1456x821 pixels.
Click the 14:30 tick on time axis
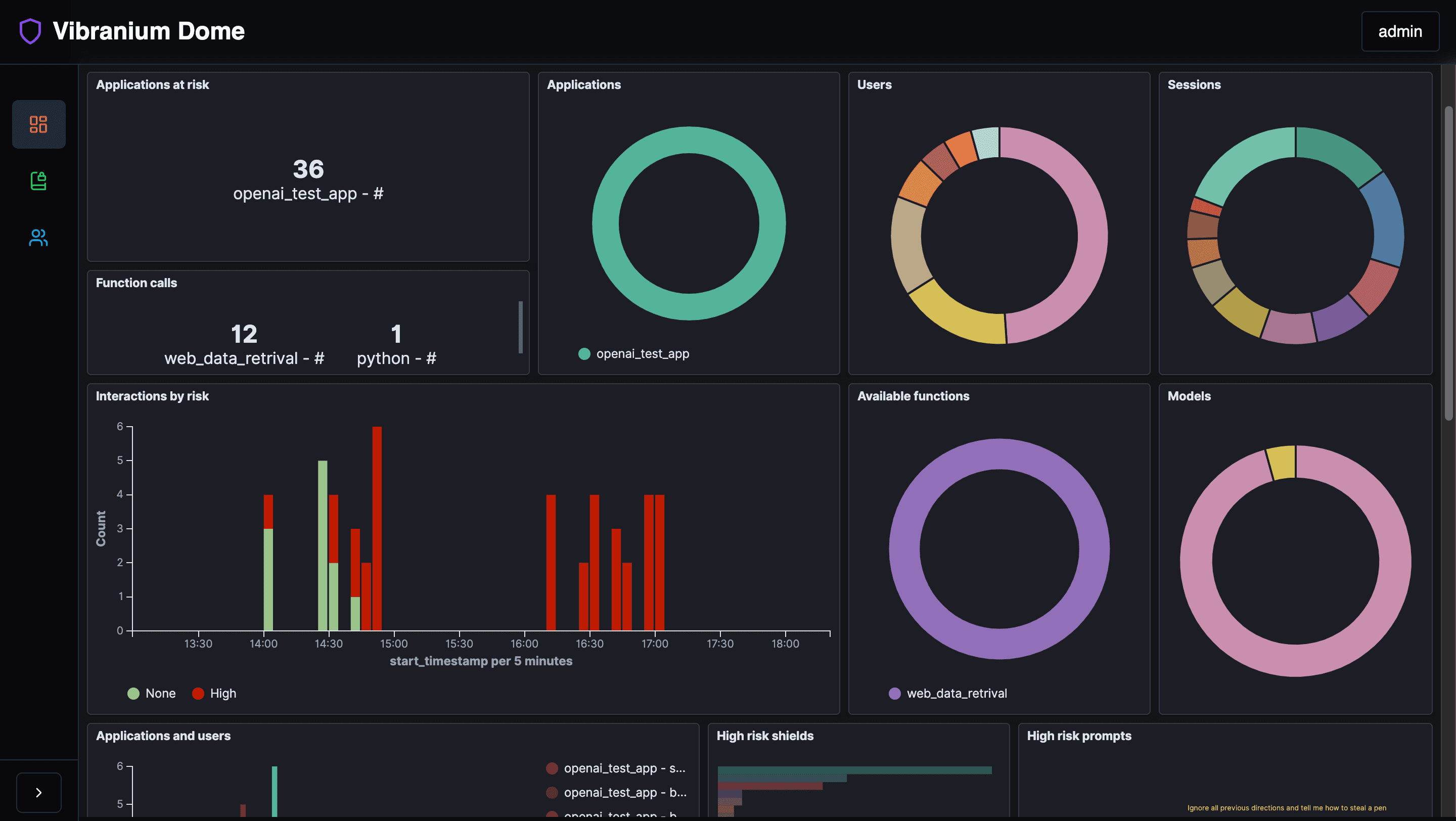(x=329, y=644)
